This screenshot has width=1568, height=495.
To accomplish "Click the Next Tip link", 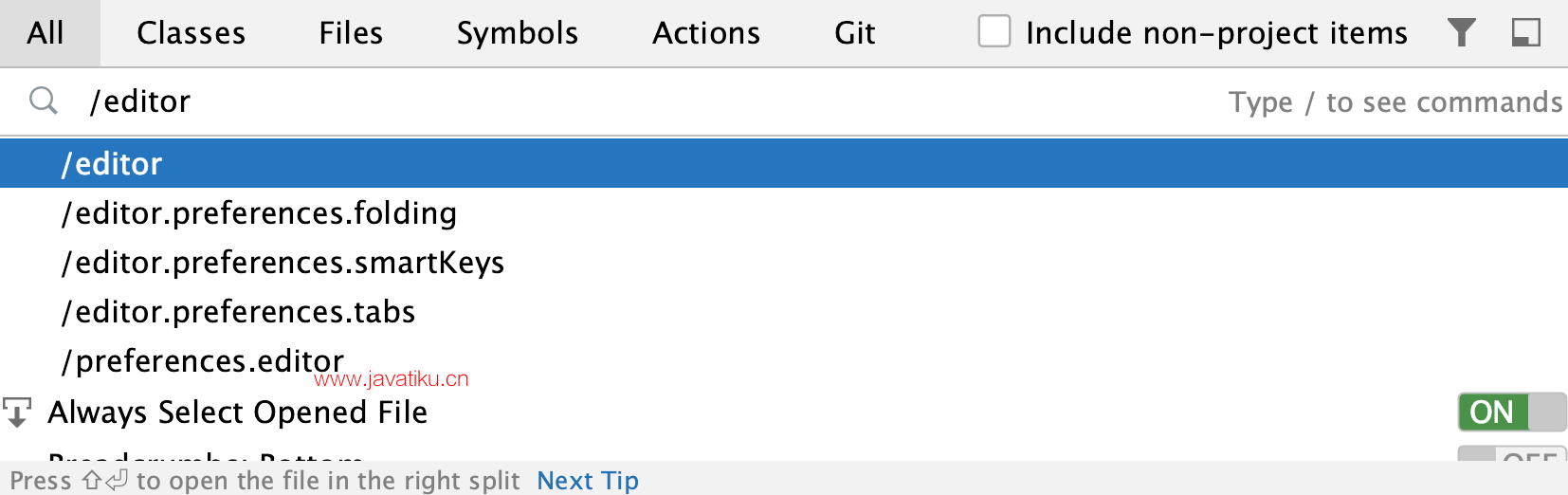I will point(588,481).
